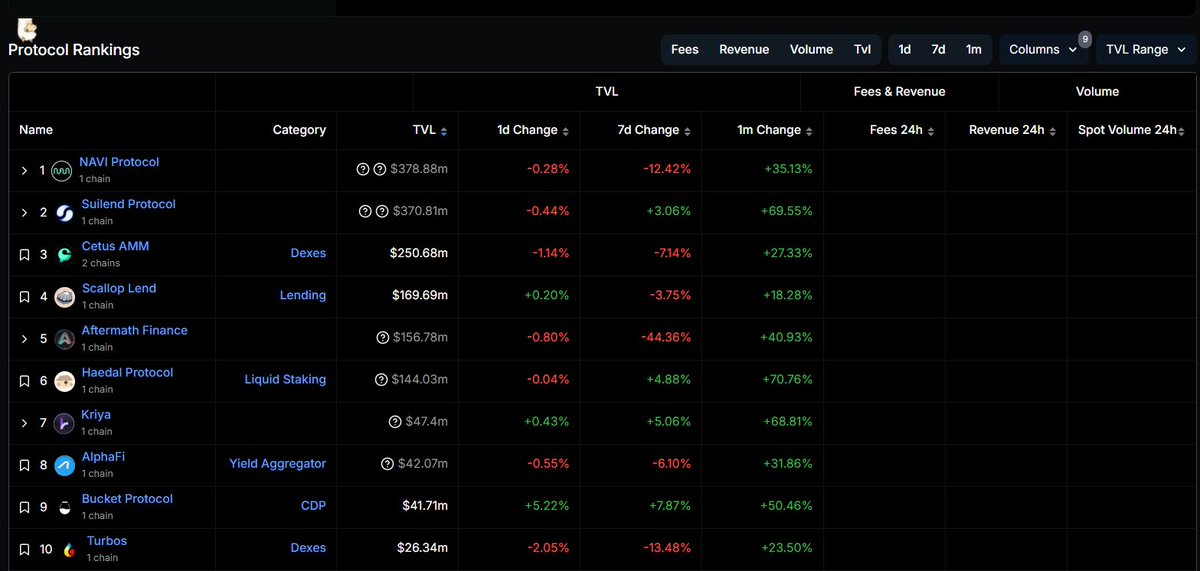Click the Aftermath Finance logo icon

point(64,339)
